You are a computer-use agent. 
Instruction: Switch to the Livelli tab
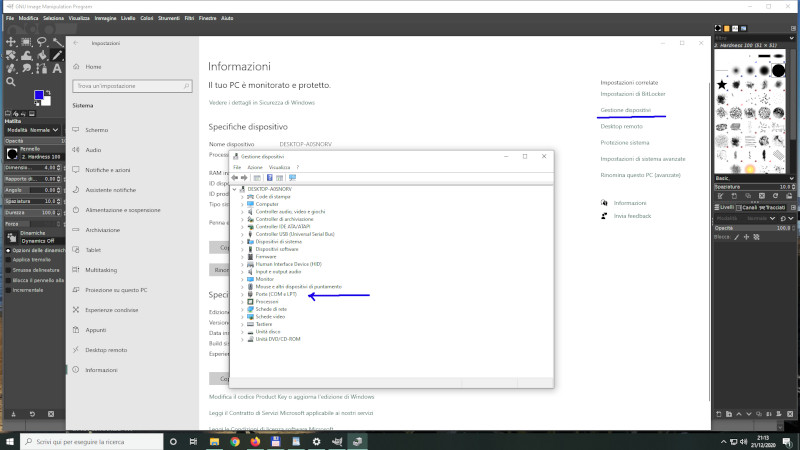pyautogui.click(x=724, y=208)
